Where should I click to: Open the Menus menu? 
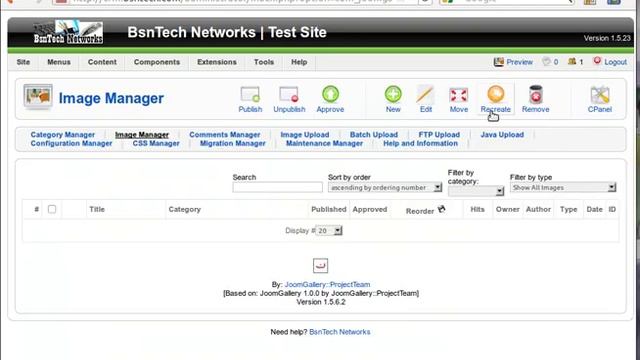tap(59, 62)
